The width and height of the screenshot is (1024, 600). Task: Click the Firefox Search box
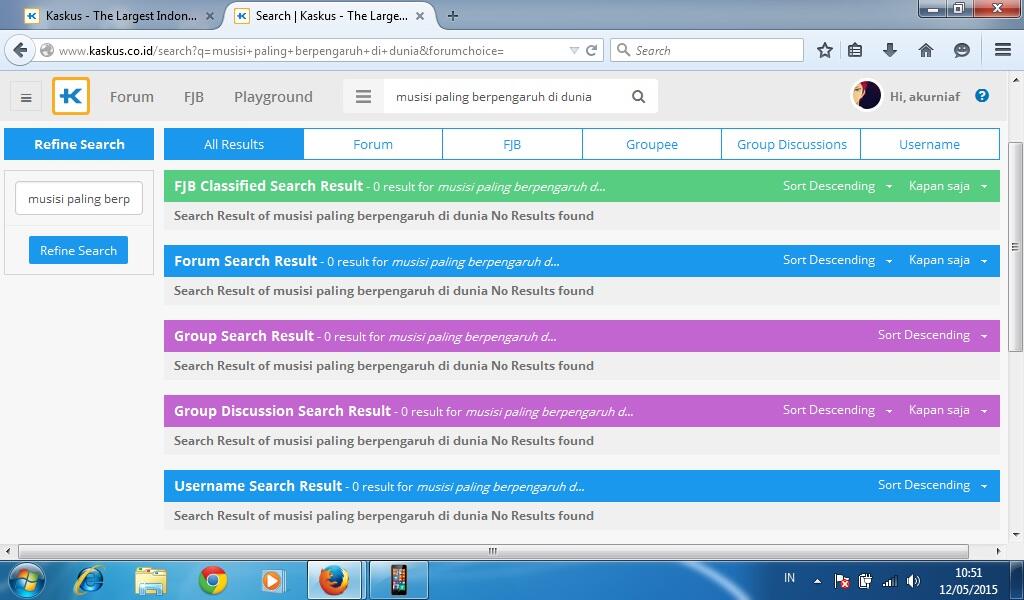(707, 50)
